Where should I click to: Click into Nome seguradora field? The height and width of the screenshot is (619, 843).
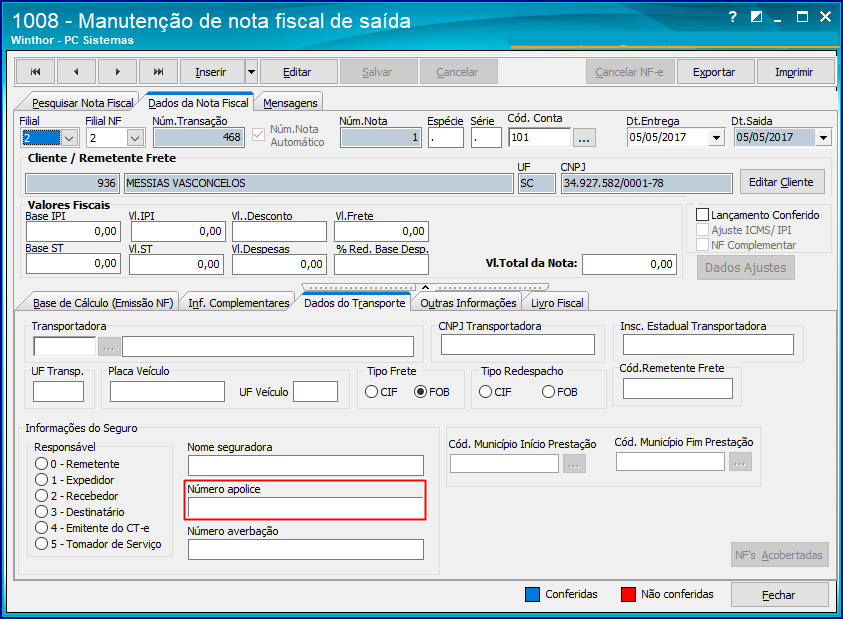(x=305, y=465)
